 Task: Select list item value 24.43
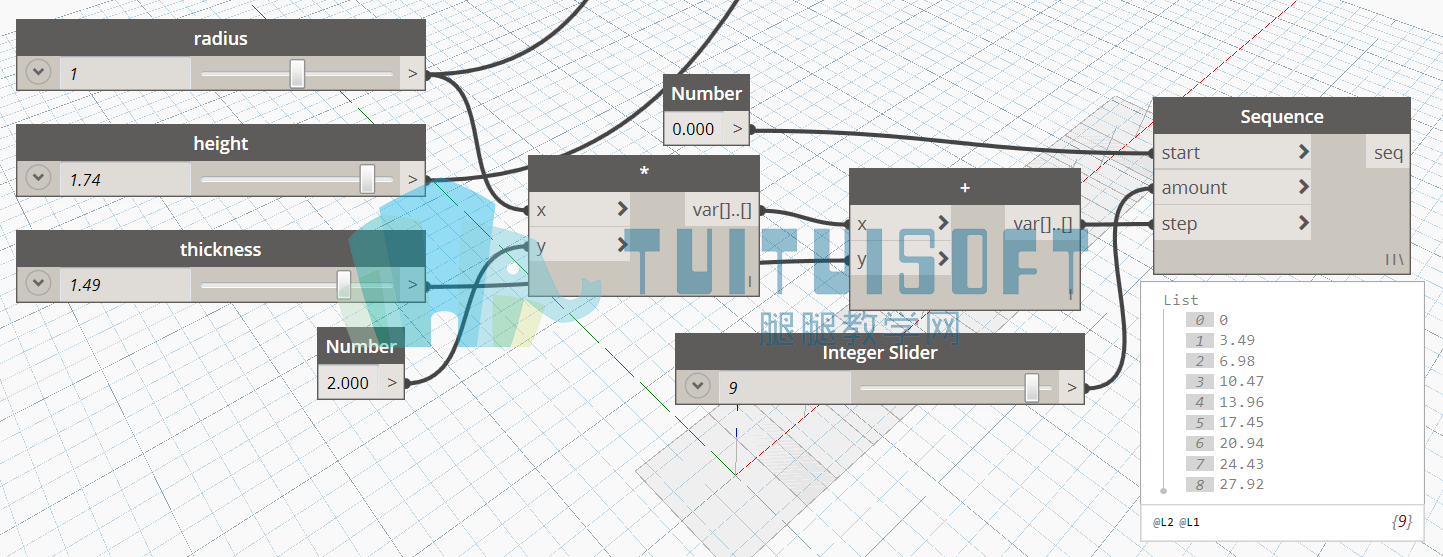1241,463
